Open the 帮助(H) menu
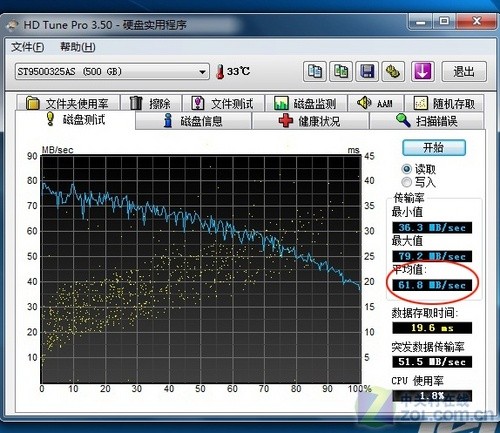The width and height of the screenshot is (500, 433). coord(77,47)
